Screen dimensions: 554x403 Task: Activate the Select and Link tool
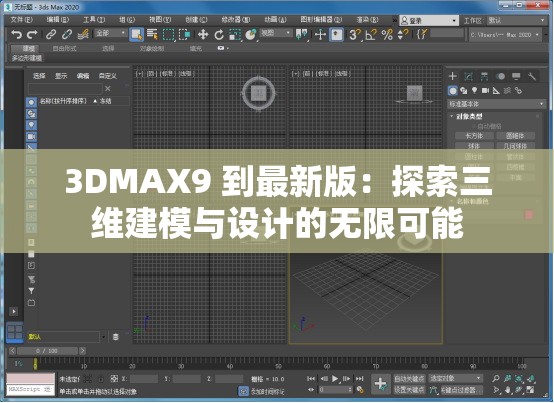pos(51,34)
